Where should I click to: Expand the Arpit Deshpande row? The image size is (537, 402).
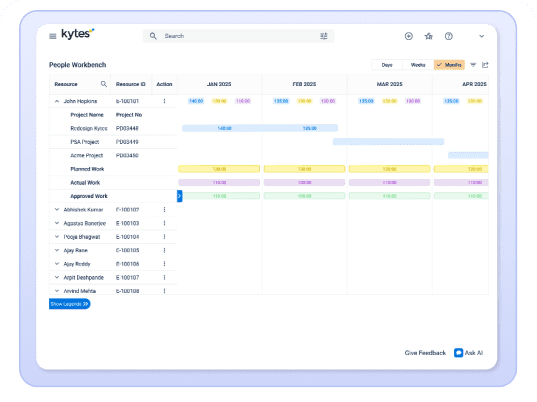57,277
